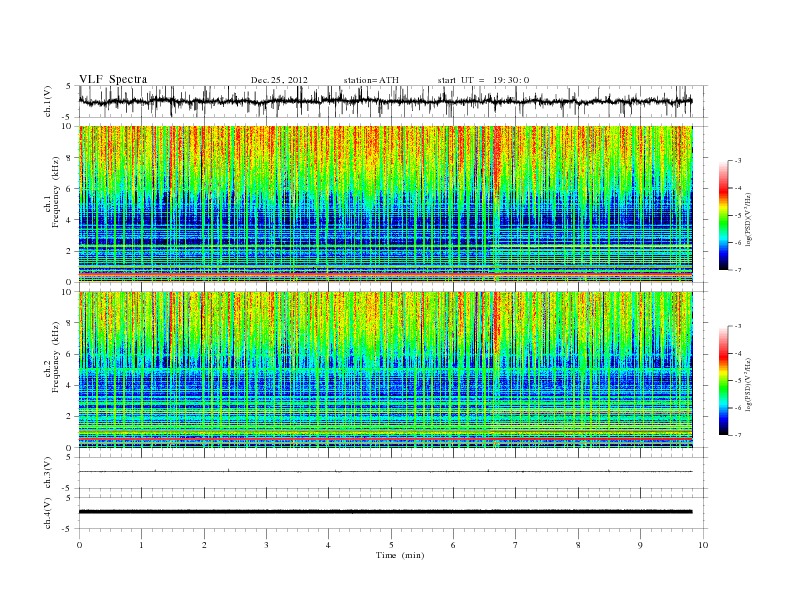Click the ch.2 PSD color scale bar
The width and height of the screenshot is (792, 612).
[723, 381]
